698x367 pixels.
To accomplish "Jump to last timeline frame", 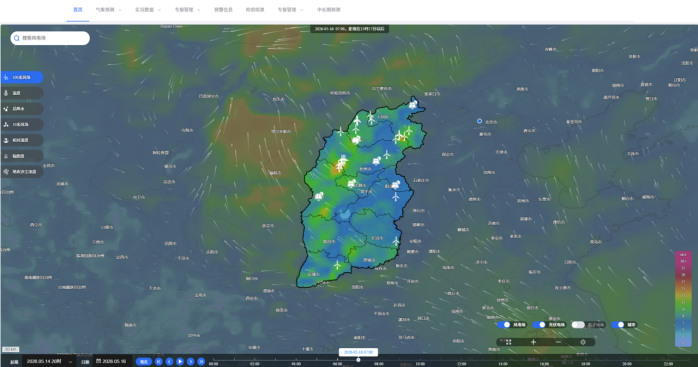I will tap(201, 362).
